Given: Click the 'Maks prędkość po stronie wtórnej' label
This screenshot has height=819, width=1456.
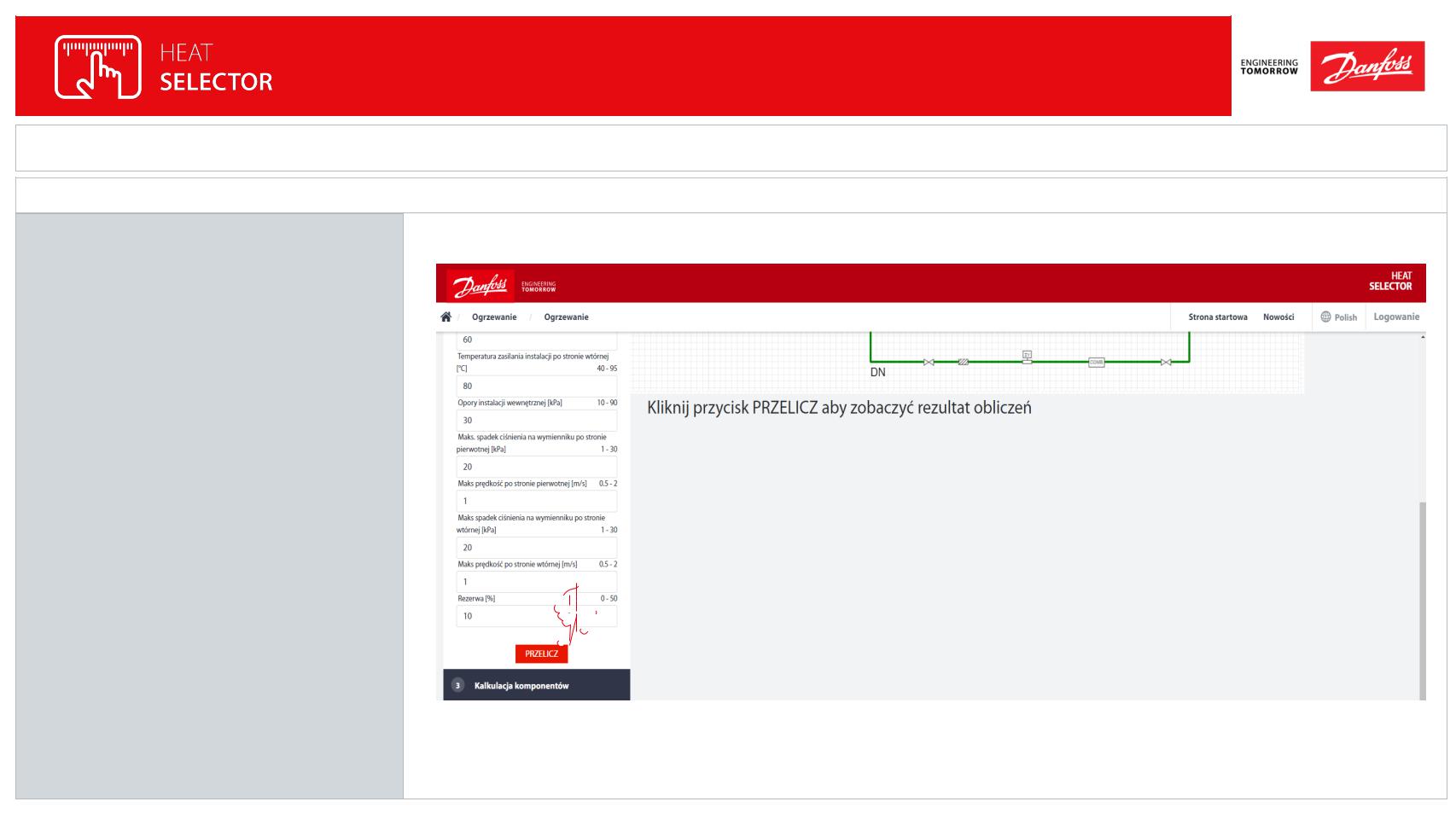Looking at the screenshot, I should point(517,565).
